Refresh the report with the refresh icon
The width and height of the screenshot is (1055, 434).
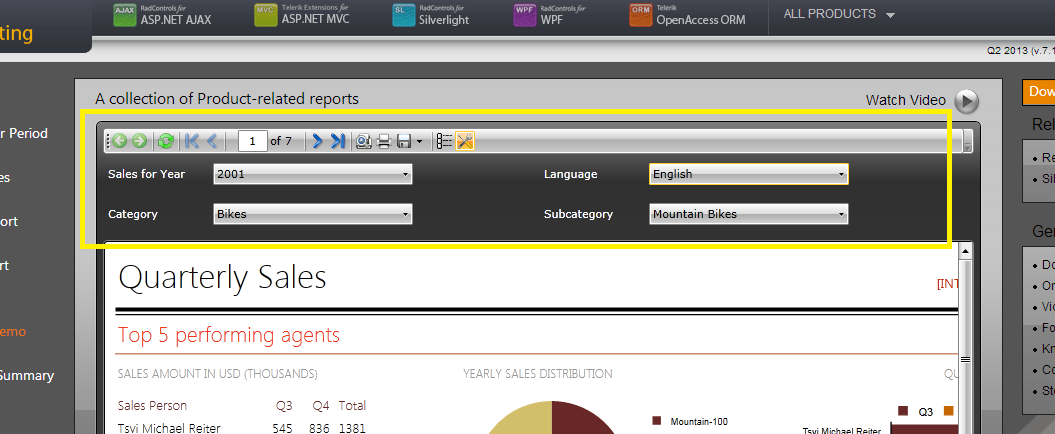pyautogui.click(x=166, y=141)
